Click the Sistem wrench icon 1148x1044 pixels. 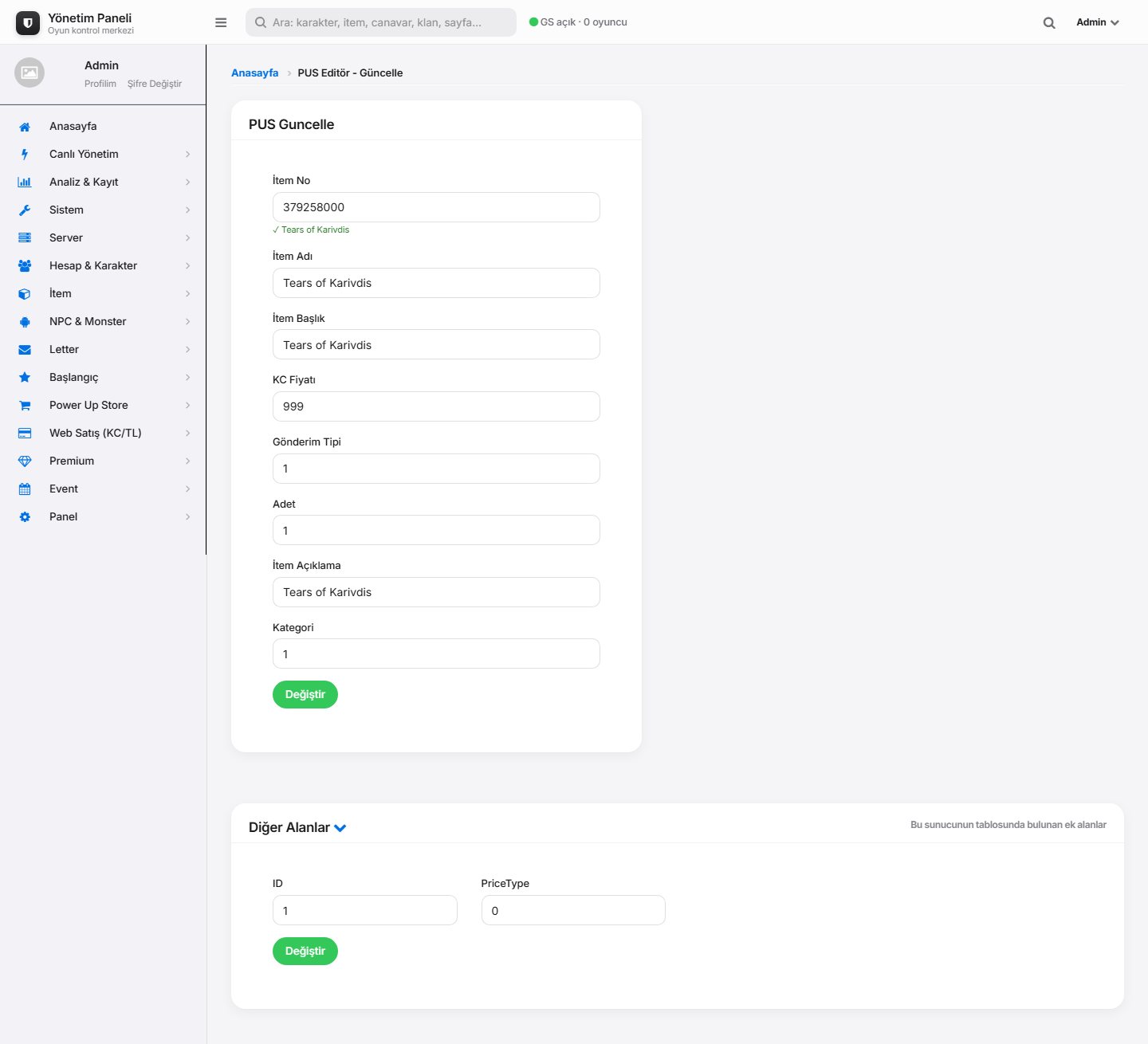coord(25,210)
